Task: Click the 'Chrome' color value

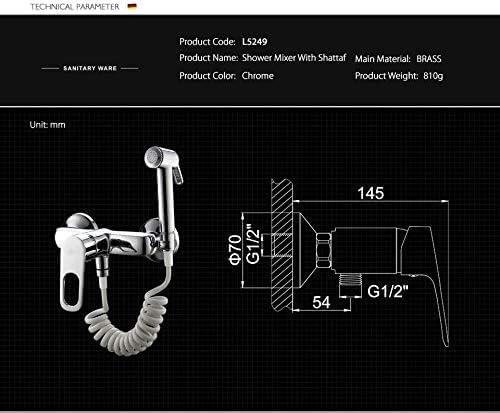Action: click(x=258, y=76)
